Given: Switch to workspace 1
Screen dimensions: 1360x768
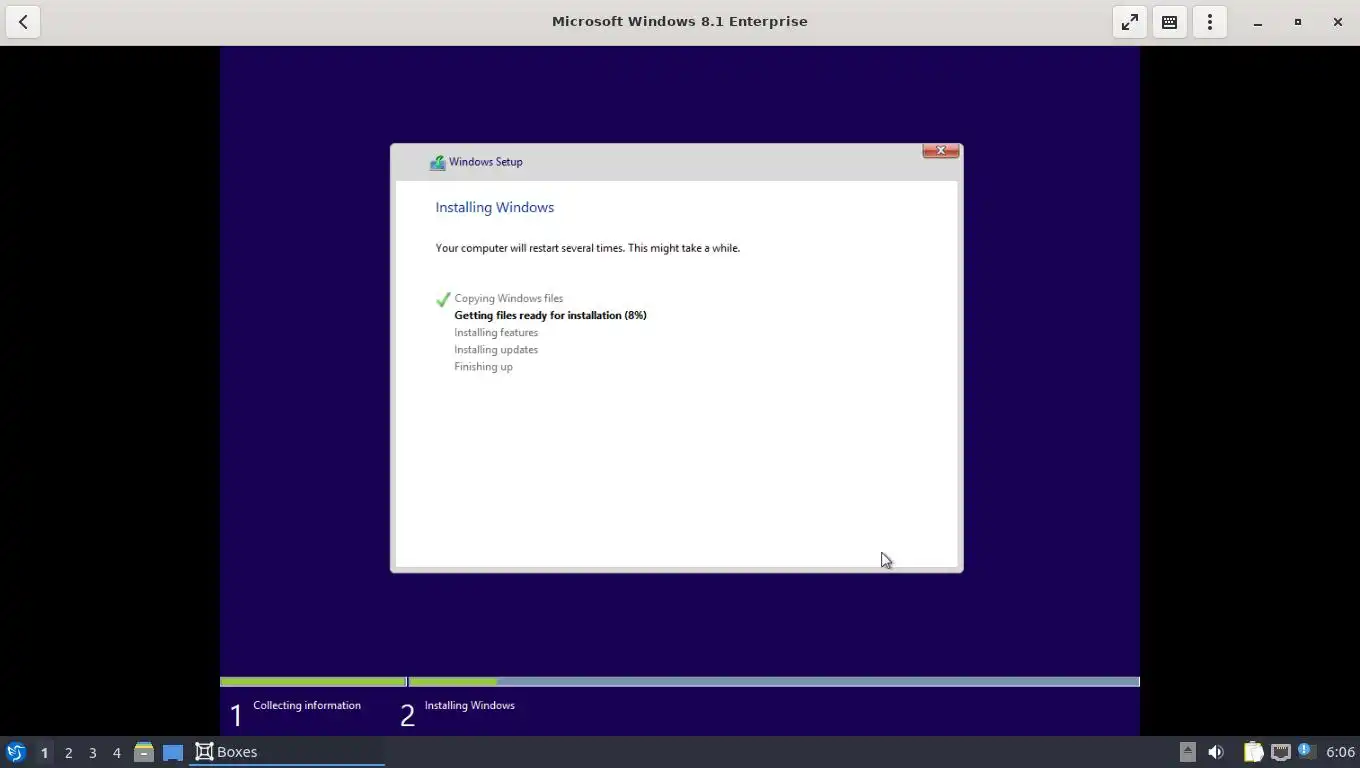Looking at the screenshot, I should pos(44,752).
